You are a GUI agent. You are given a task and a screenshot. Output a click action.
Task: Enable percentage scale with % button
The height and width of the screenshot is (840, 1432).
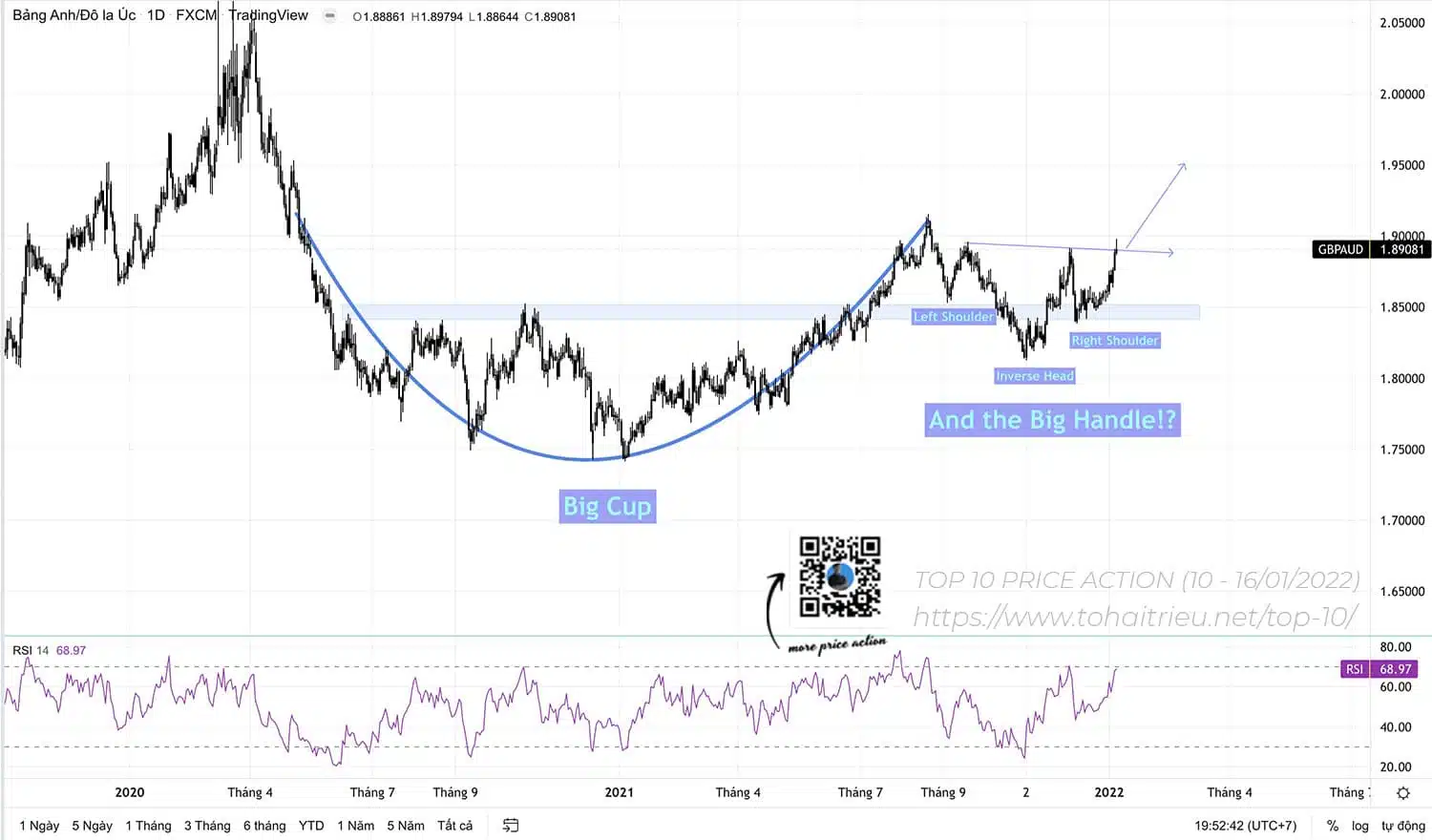point(1333,825)
